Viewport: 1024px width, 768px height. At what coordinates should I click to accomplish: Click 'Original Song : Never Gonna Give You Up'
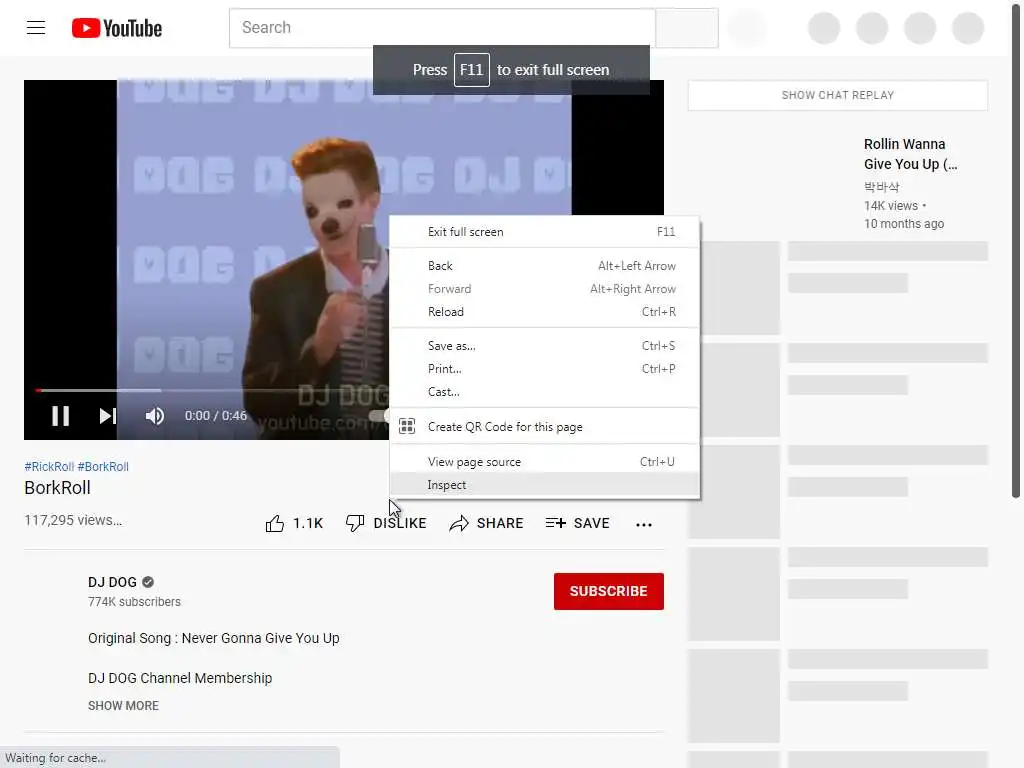[214, 638]
